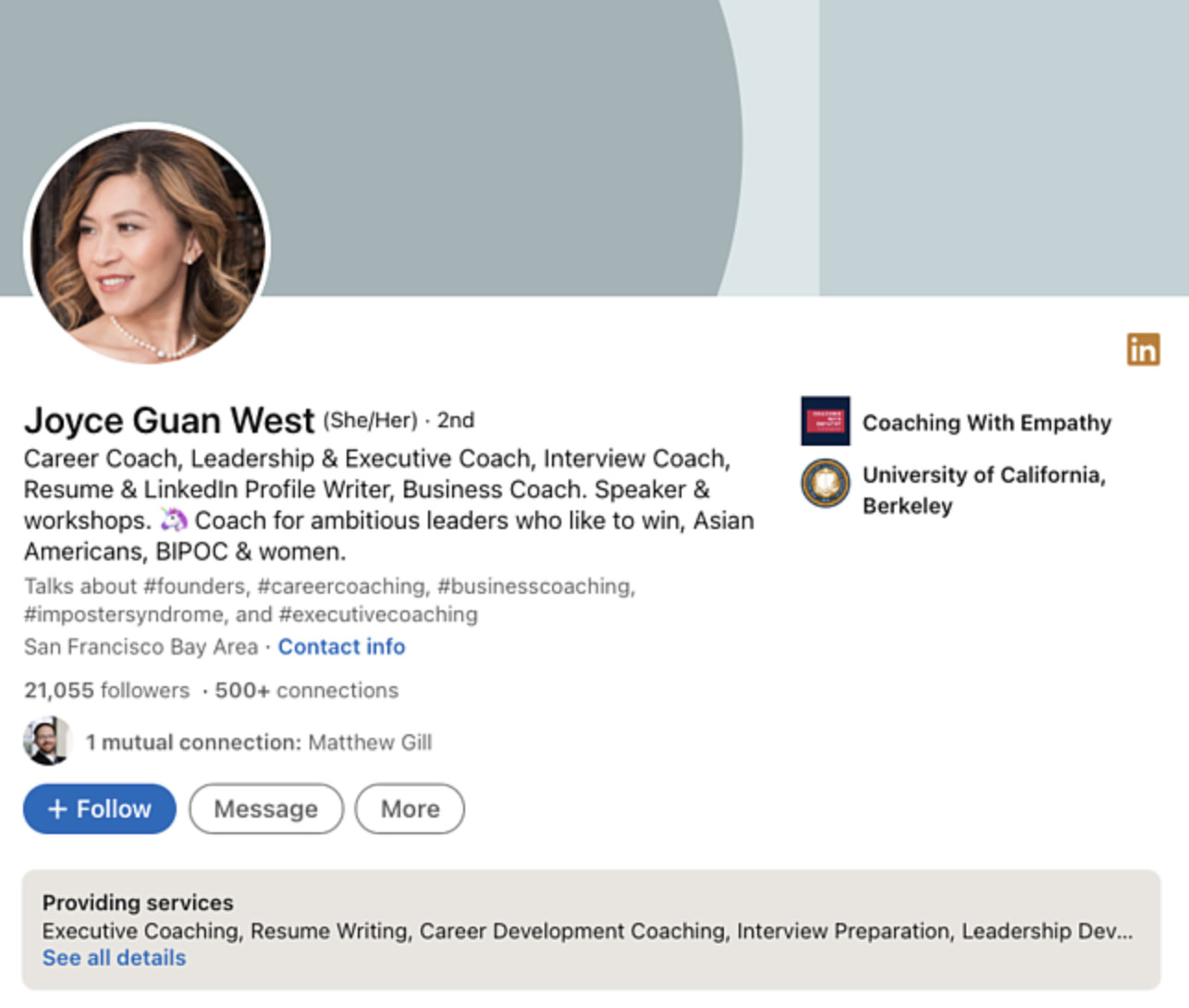
Task: Select University of California, Berkeley school link
Action: 984,490
